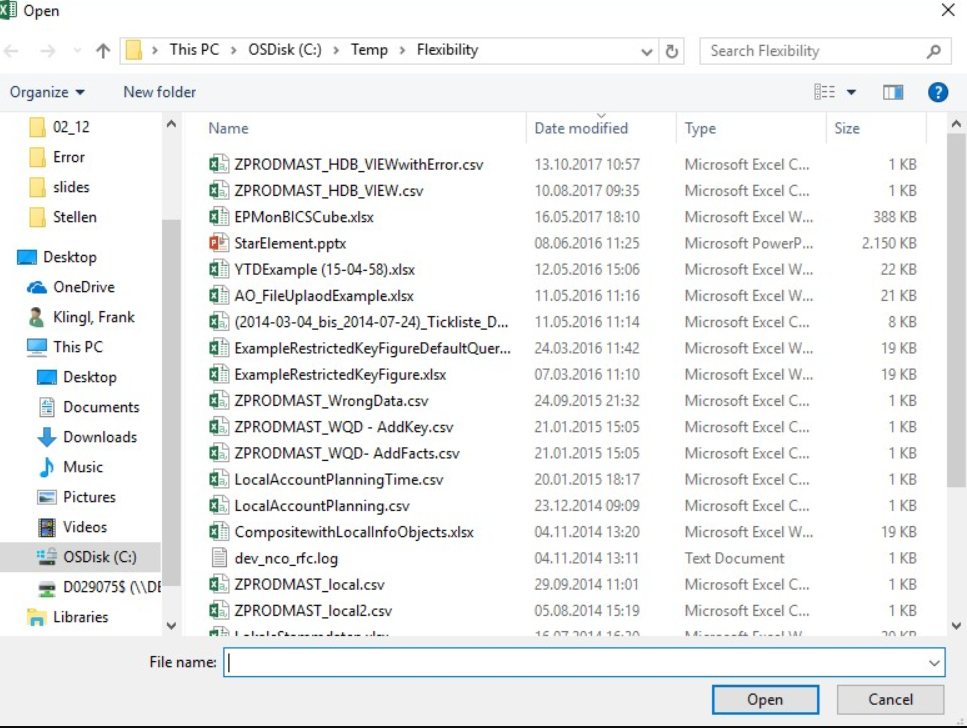Expand the File name dropdown list
The width and height of the screenshot is (967, 728).
point(934,662)
